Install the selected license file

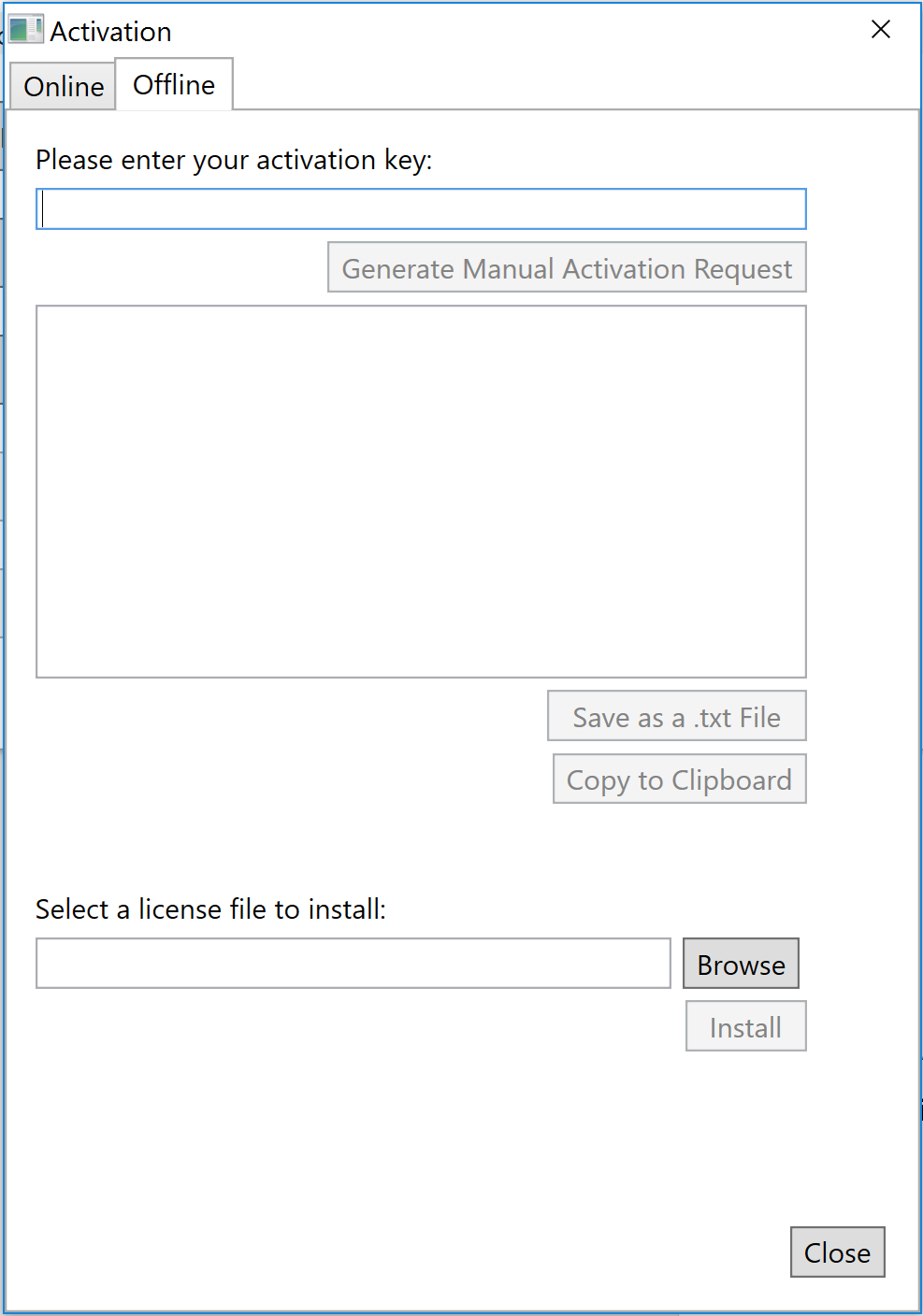745,1026
